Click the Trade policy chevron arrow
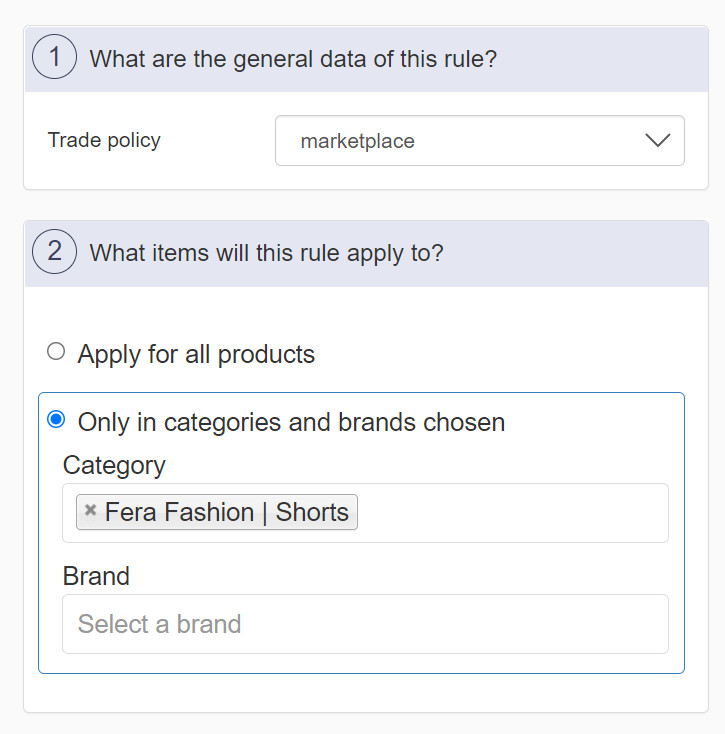The height and width of the screenshot is (734, 725). 657,141
